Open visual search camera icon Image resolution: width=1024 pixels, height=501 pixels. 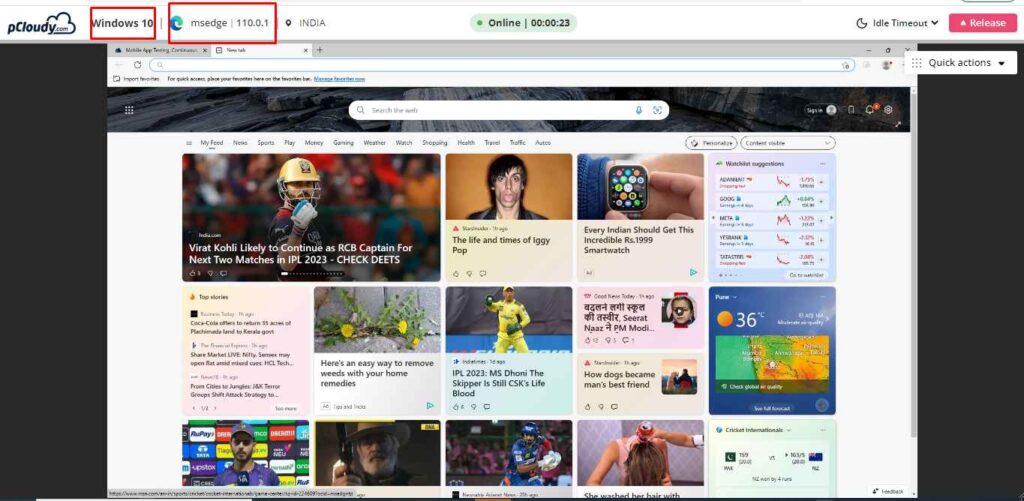click(x=658, y=110)
